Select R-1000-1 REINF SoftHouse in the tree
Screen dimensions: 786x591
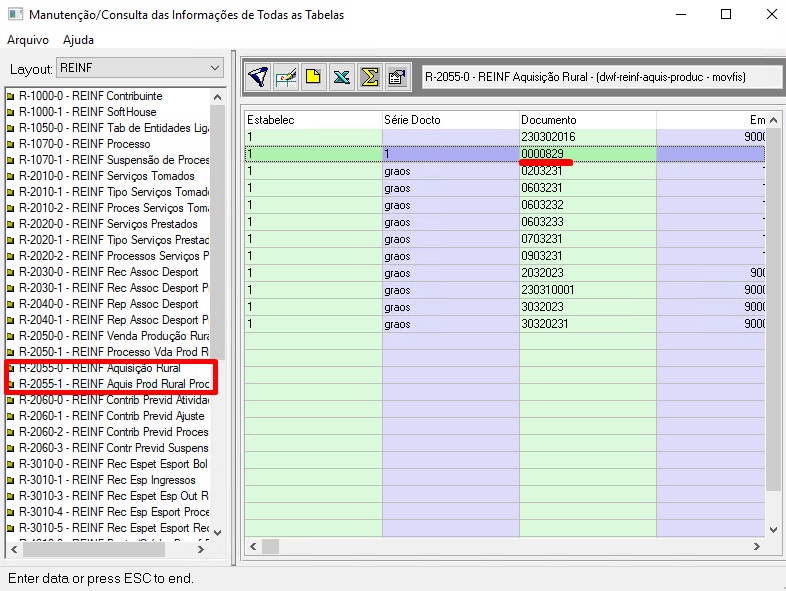coord(88,112)
